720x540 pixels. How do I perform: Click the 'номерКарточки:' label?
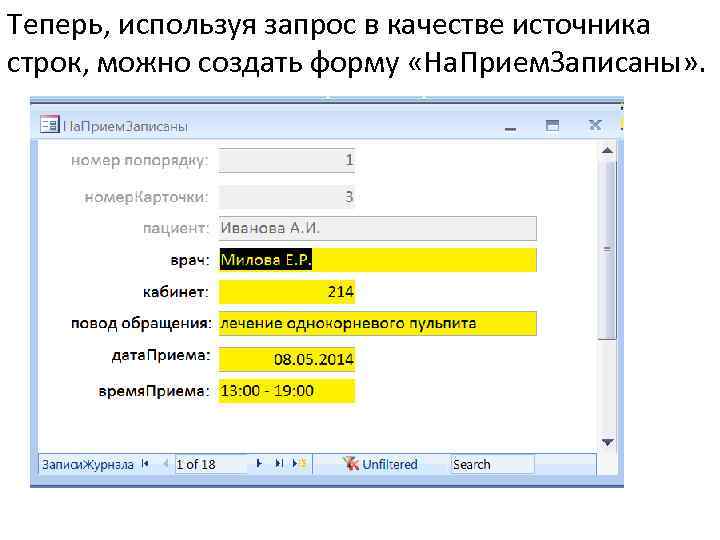(x=146, y=197)
